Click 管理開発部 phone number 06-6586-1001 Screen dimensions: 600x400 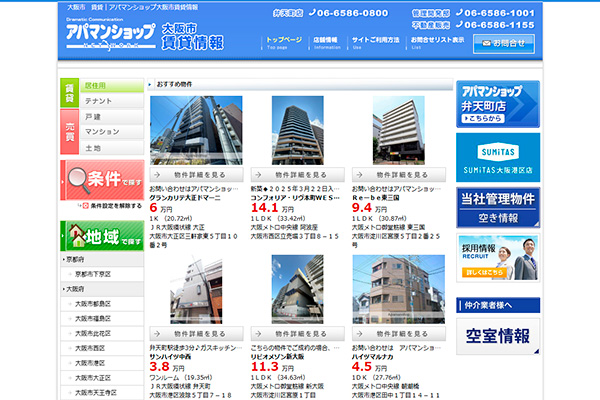(x=495, y=13)
